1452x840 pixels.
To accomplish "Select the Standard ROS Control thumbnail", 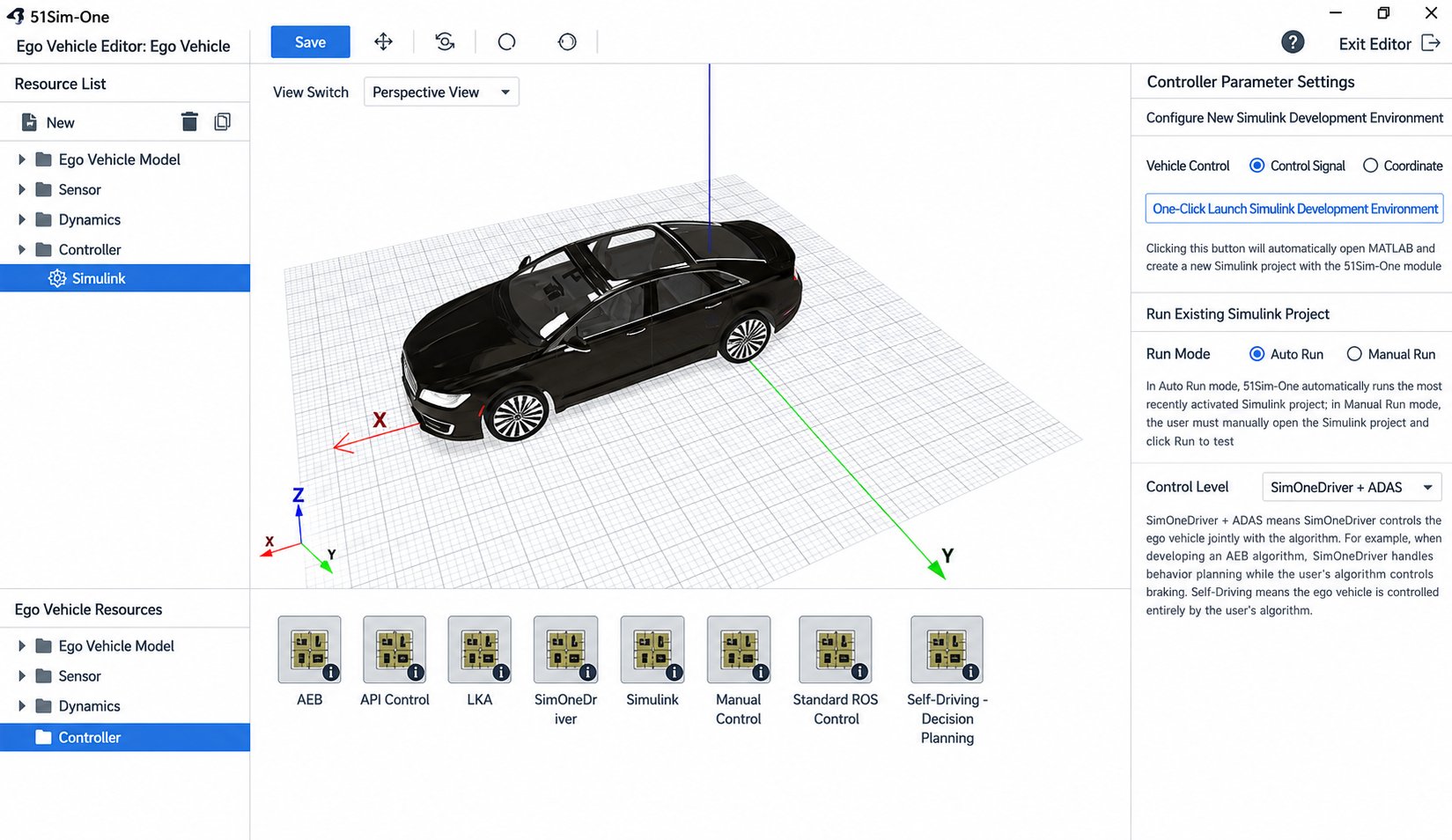I will pyautogui.click(x=836, y=650).
